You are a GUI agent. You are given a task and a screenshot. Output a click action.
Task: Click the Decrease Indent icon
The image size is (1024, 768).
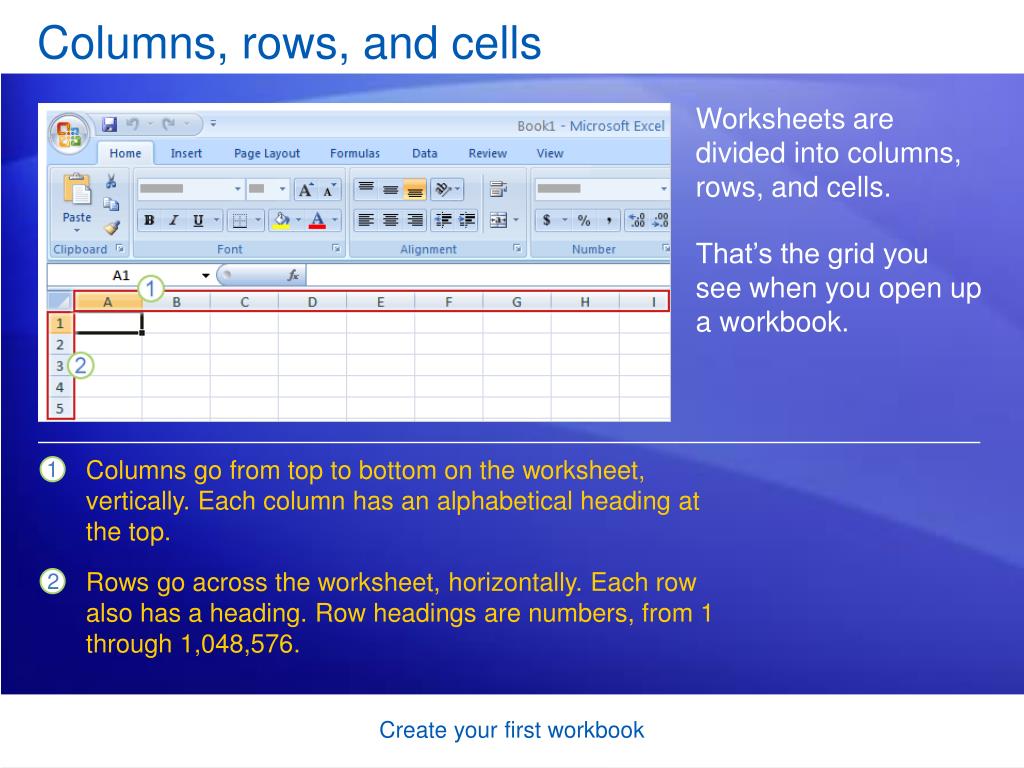pos(443,220)
